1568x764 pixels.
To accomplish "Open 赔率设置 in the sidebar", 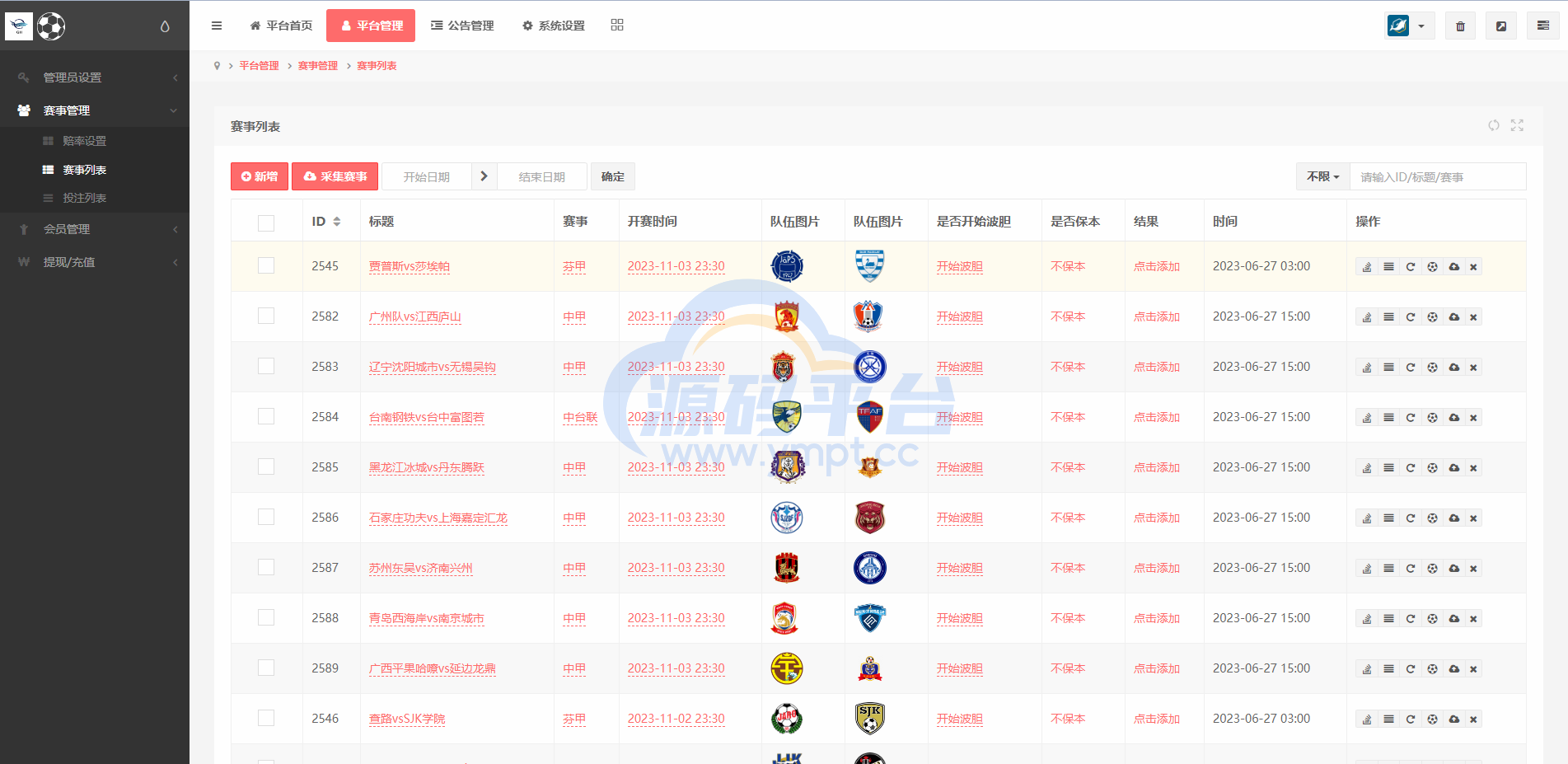I will [84, 141].
